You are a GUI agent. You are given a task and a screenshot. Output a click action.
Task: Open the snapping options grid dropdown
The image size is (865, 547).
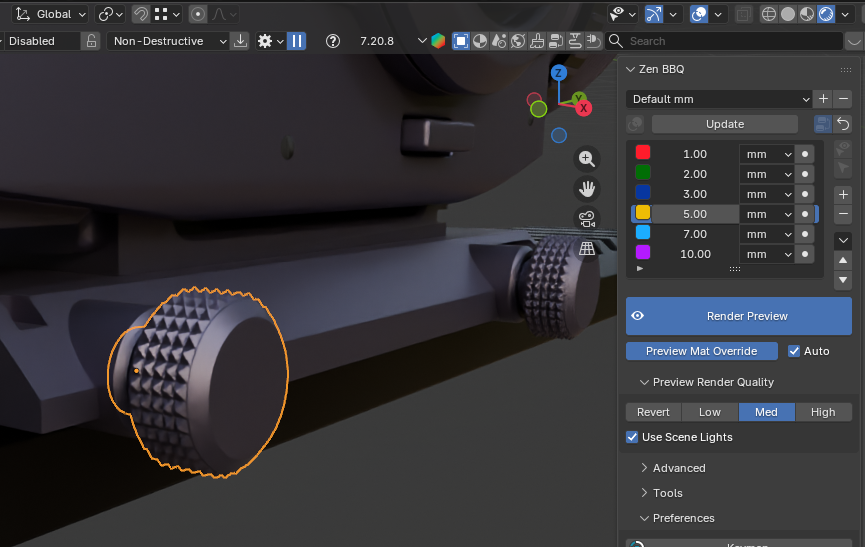click(167, 14)
